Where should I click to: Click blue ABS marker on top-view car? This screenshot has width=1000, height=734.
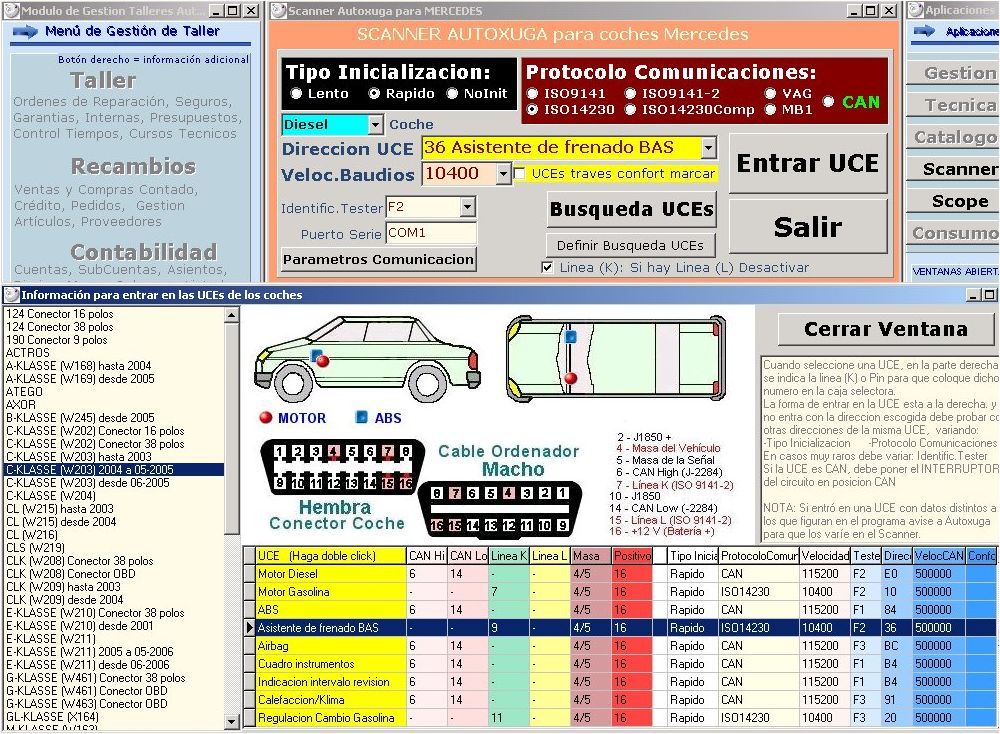(570, 337)
